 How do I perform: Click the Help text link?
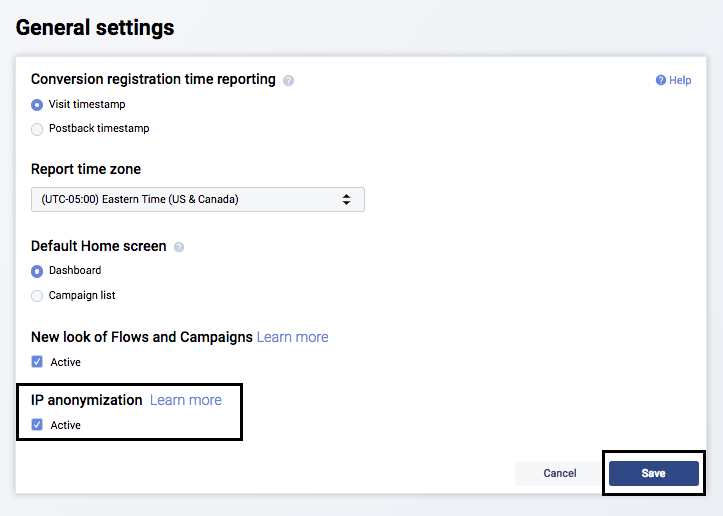[x=680, y=80]
